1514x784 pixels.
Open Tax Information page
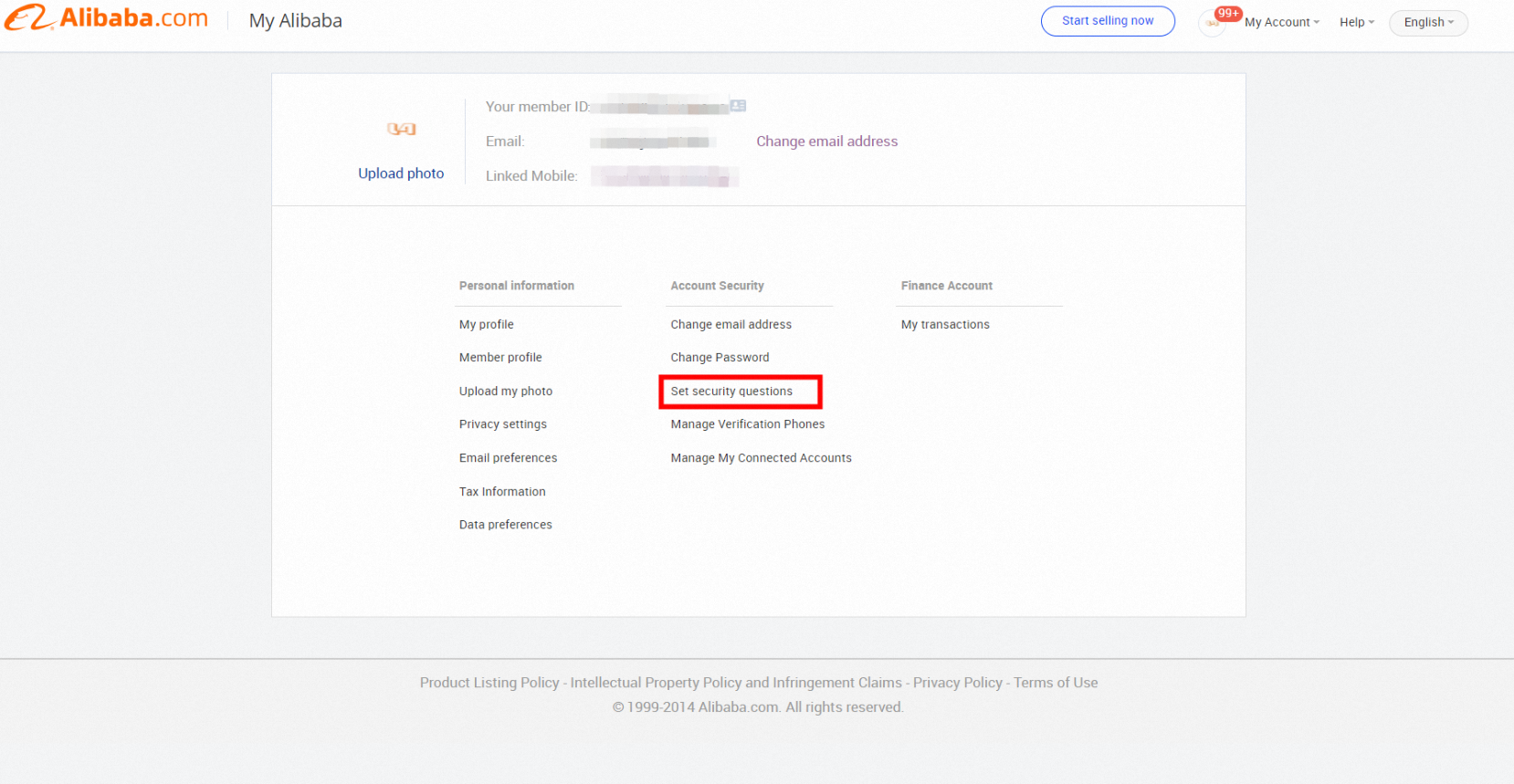tap(502, 492)
